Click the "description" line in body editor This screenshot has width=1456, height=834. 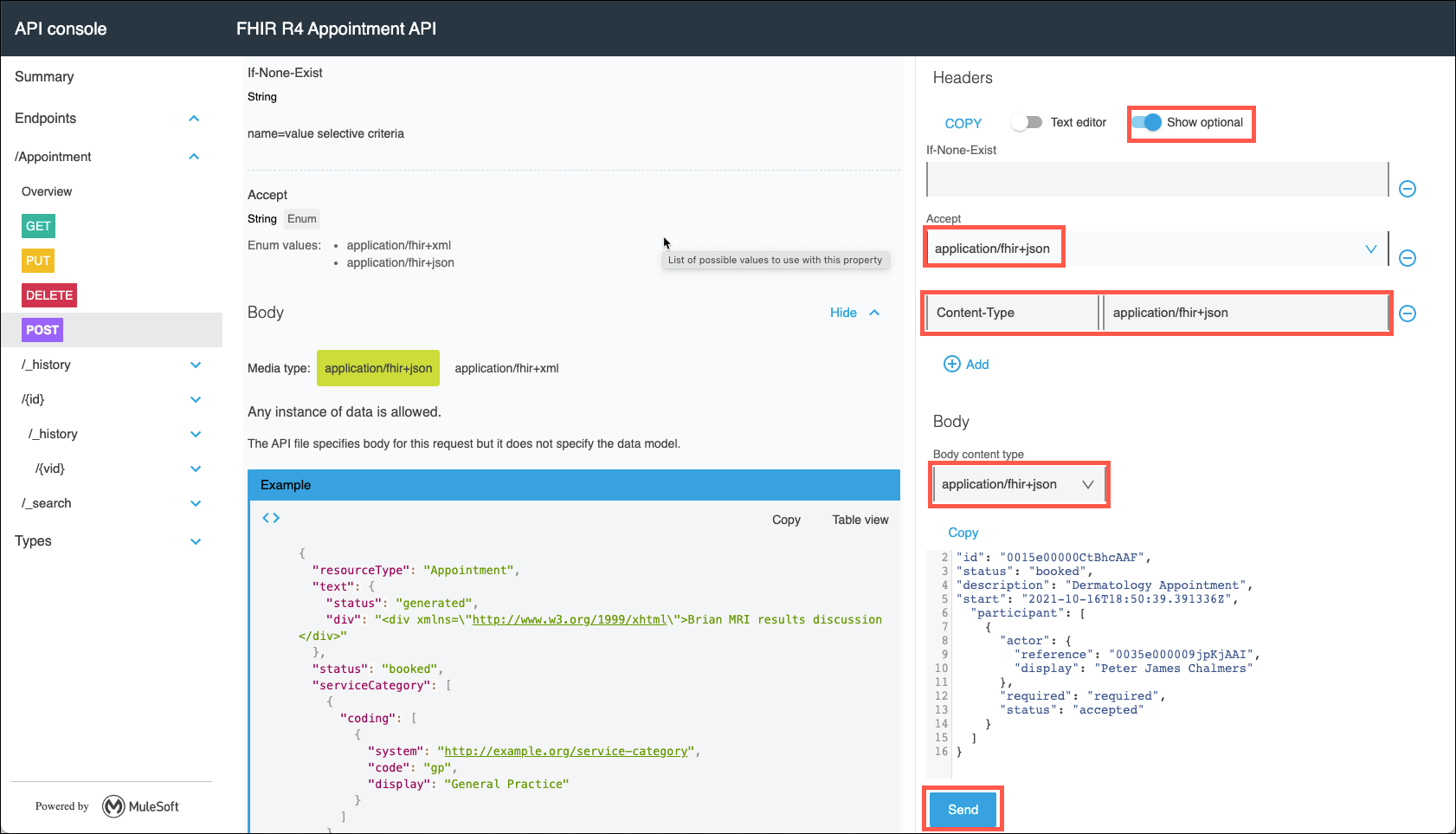[x=1104, y=585]
